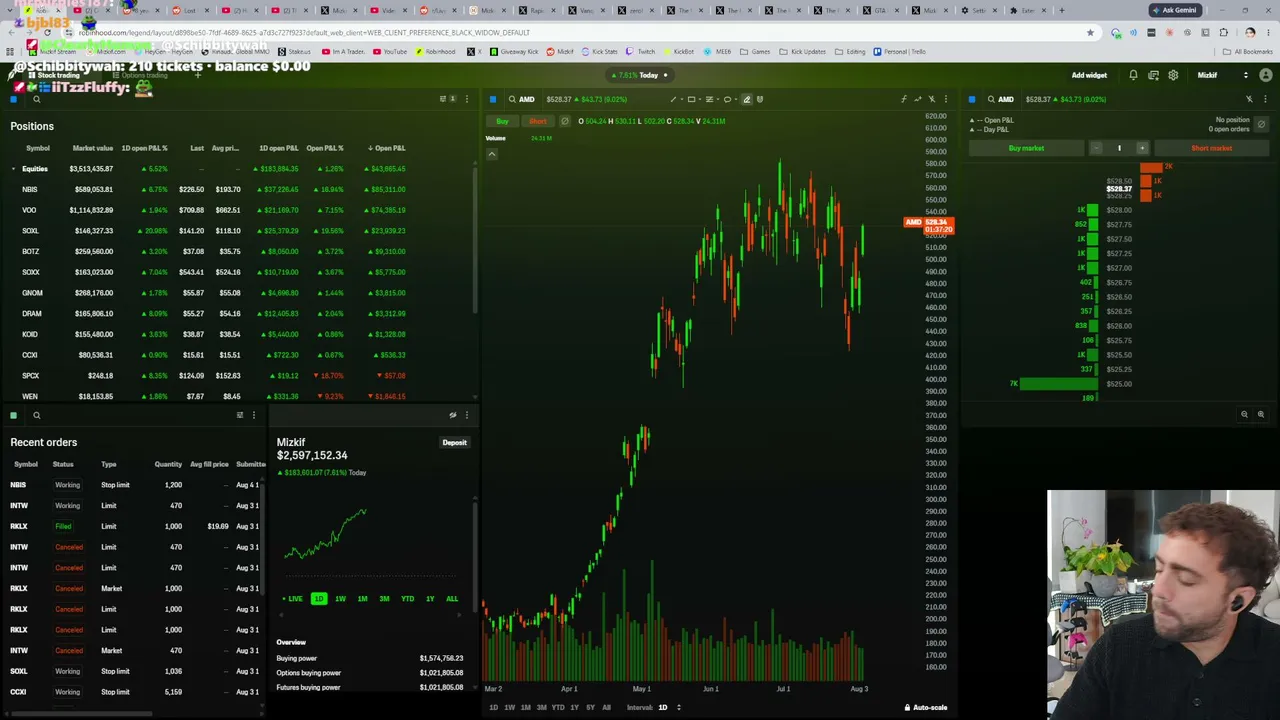Open the AMD chart three-dot menu
Viewport: 1280px width, 720px height.
[946, 99]
